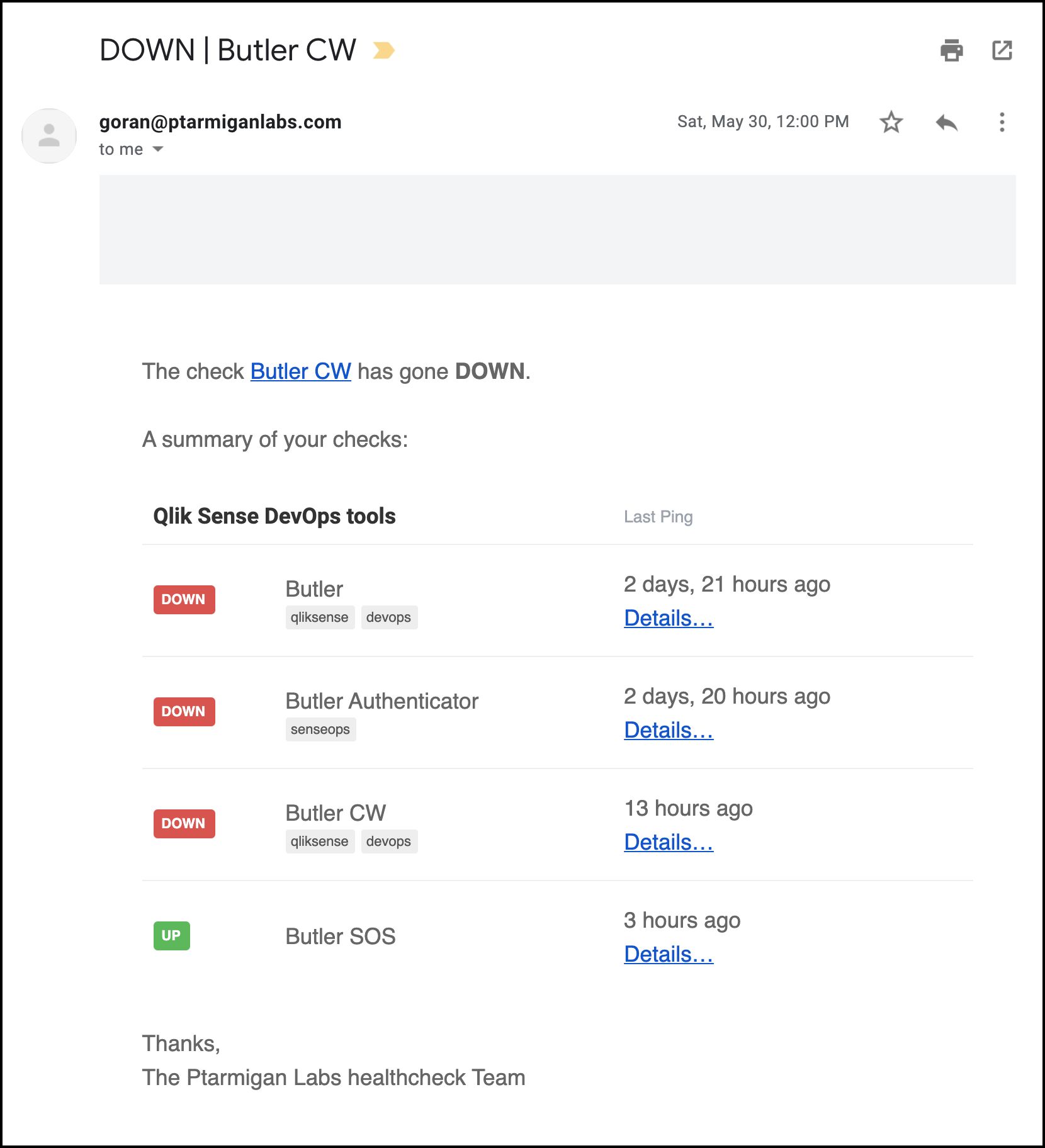Click the Butler Authenticator check name
Viewport: 1045px width, 1148px height.
pos(382,701)
